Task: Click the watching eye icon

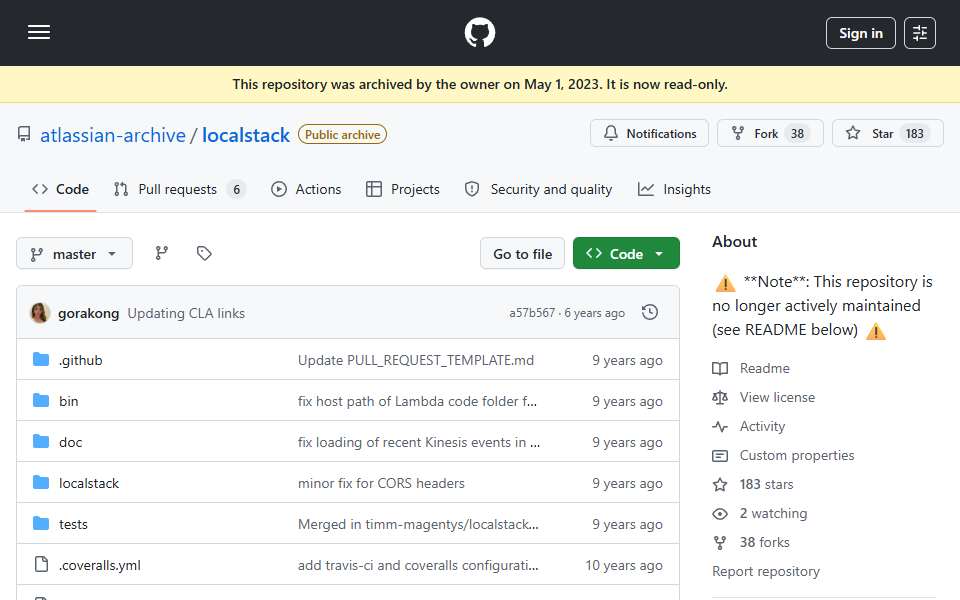Action: (720, 514)
